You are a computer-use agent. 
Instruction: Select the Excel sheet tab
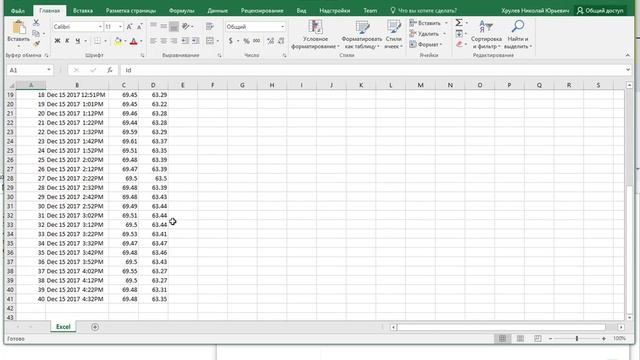click(63, 327)
